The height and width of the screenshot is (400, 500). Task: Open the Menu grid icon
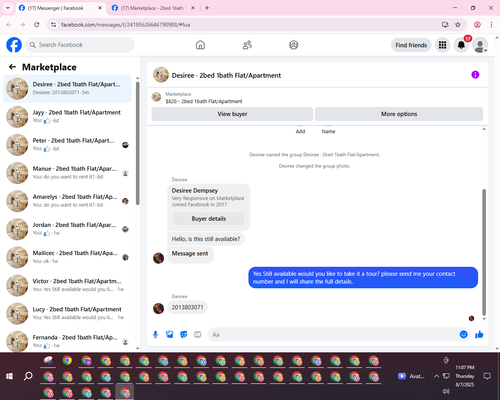[442, 45]
